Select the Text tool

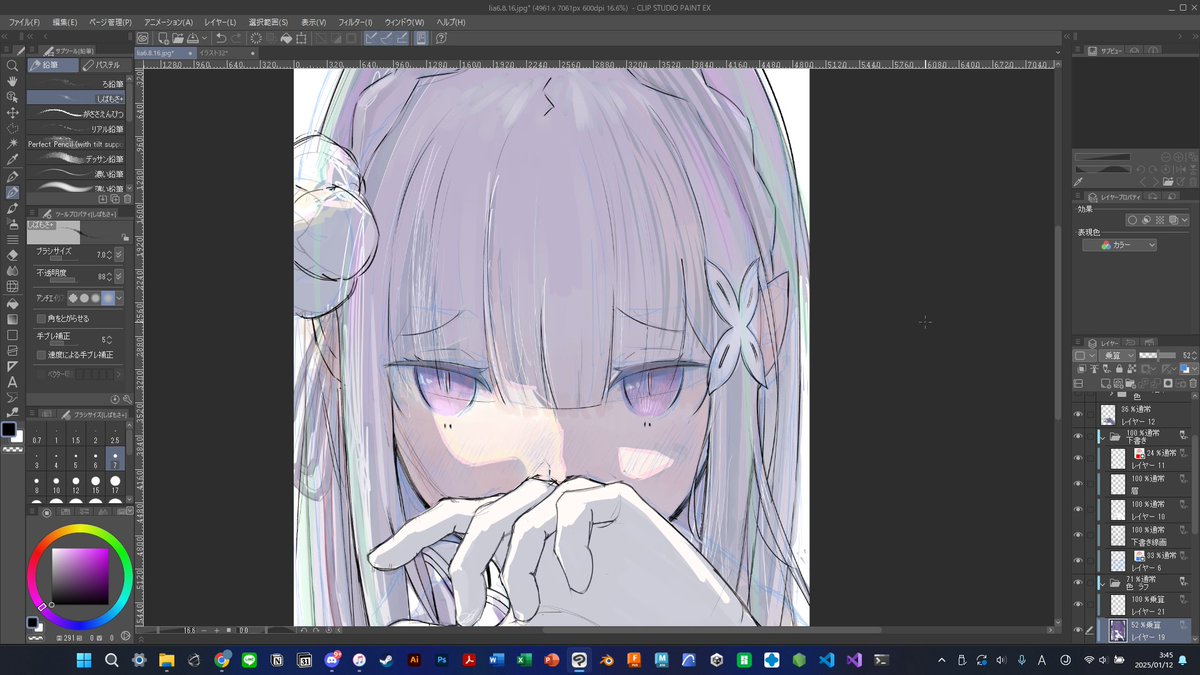click(x=12, y=382)
